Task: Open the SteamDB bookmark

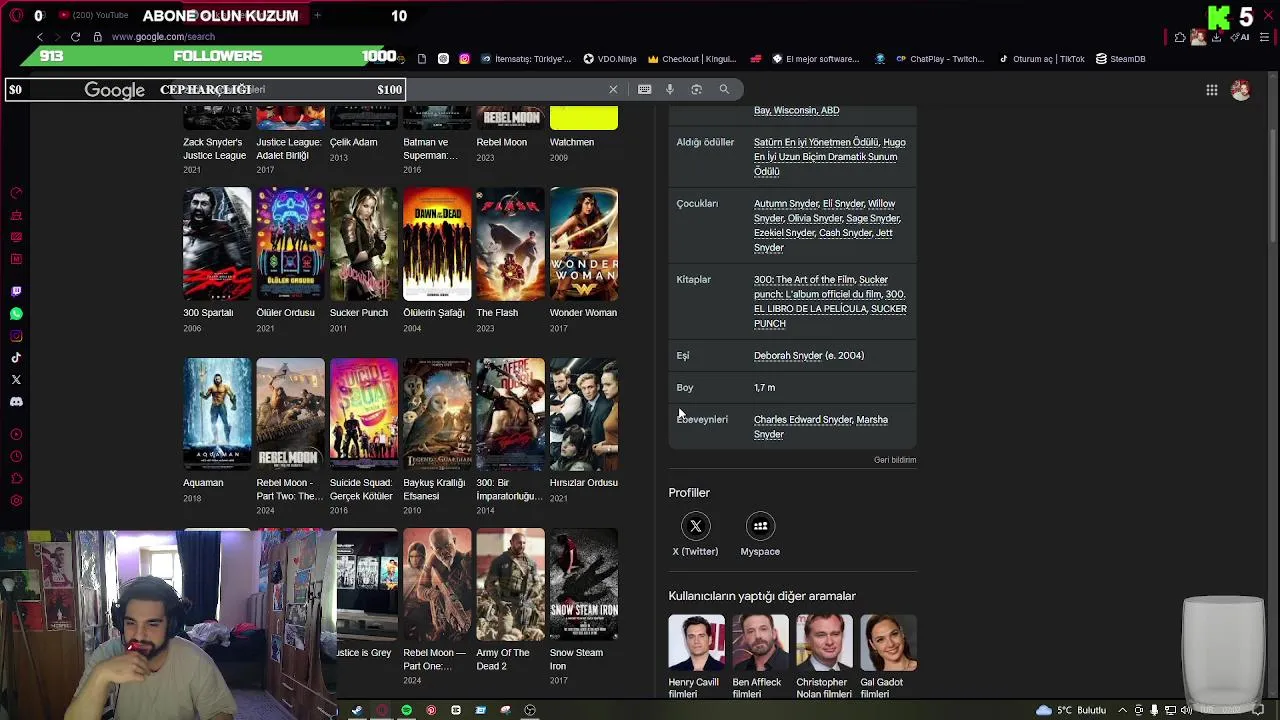Action: [x=1120, y=59]
